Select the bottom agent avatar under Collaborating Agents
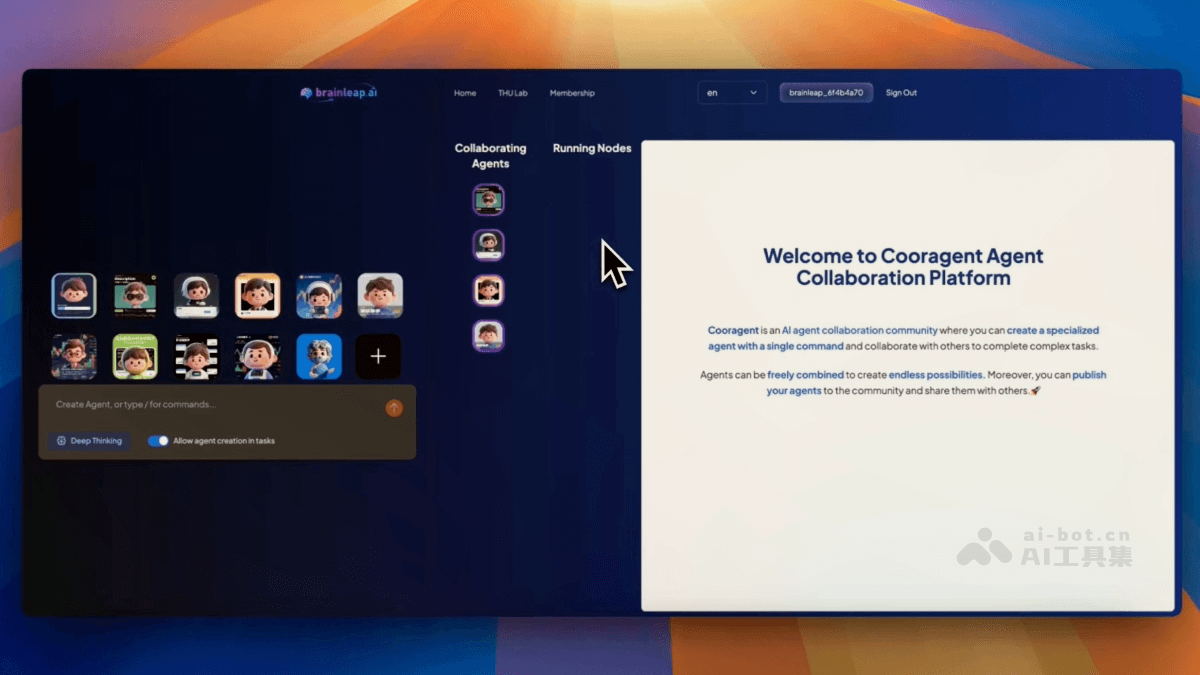The height and width of the screenshot is (675, 1200). pos(489,337)
